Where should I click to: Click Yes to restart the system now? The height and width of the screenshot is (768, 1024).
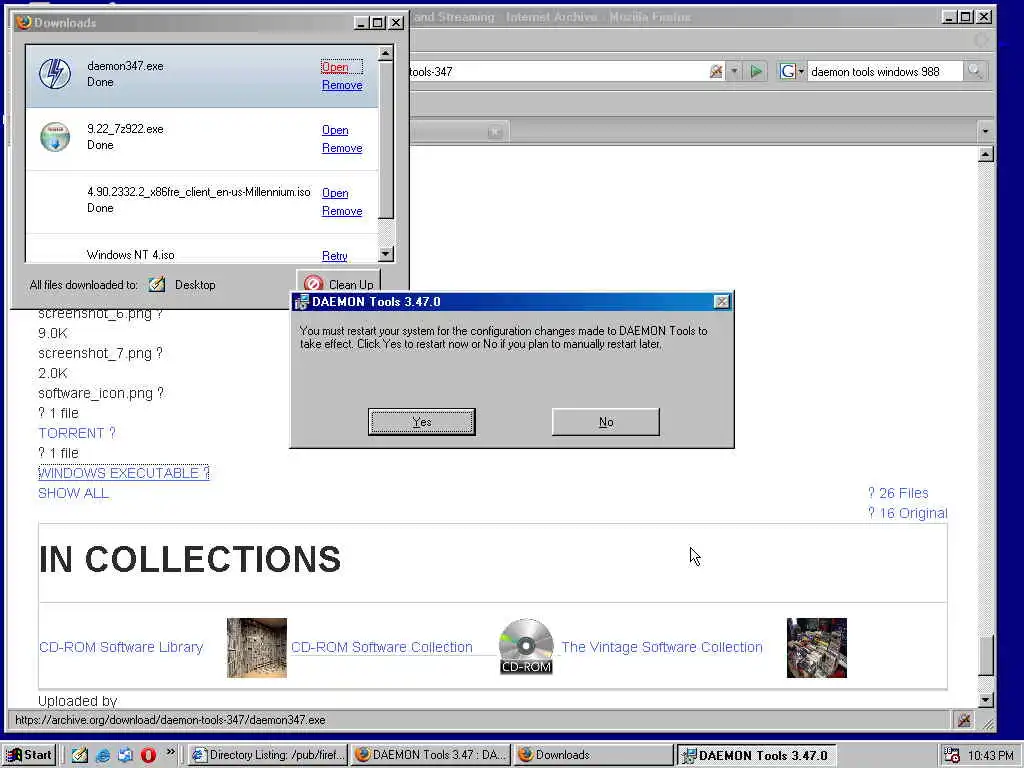421,422
